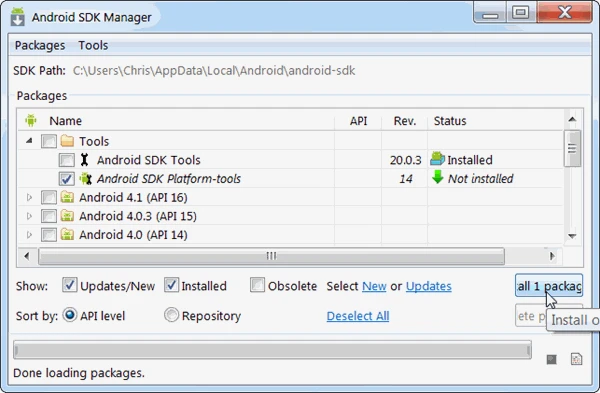Check the Android 4.1 (API 16) checkbox
This screenshot has width=600, height=393.
tap(49, 197)
